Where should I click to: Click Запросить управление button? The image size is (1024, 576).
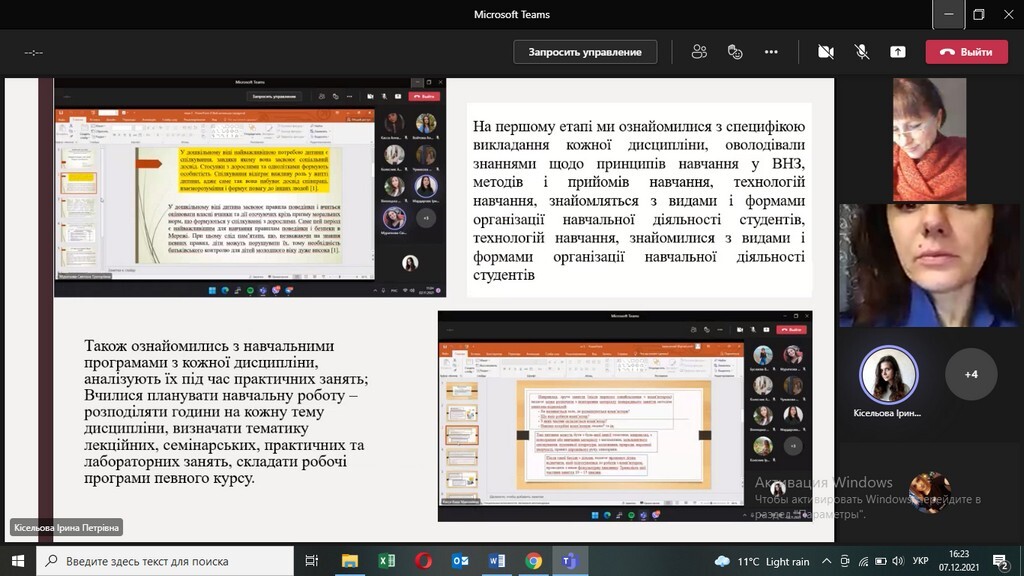point(585,52)
